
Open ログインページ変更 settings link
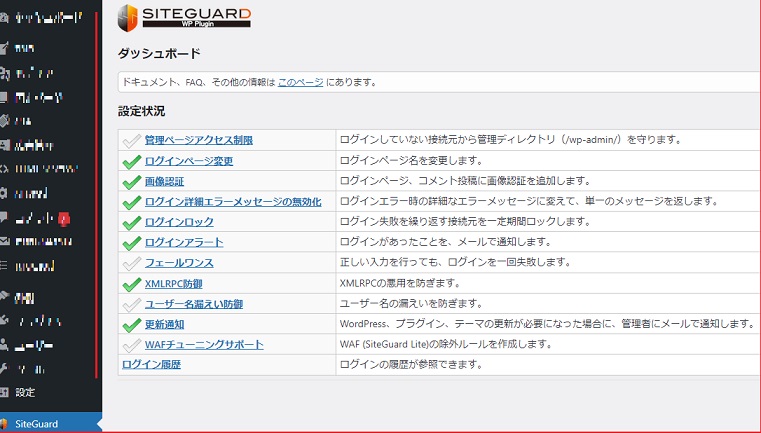(x=189, y=161)
